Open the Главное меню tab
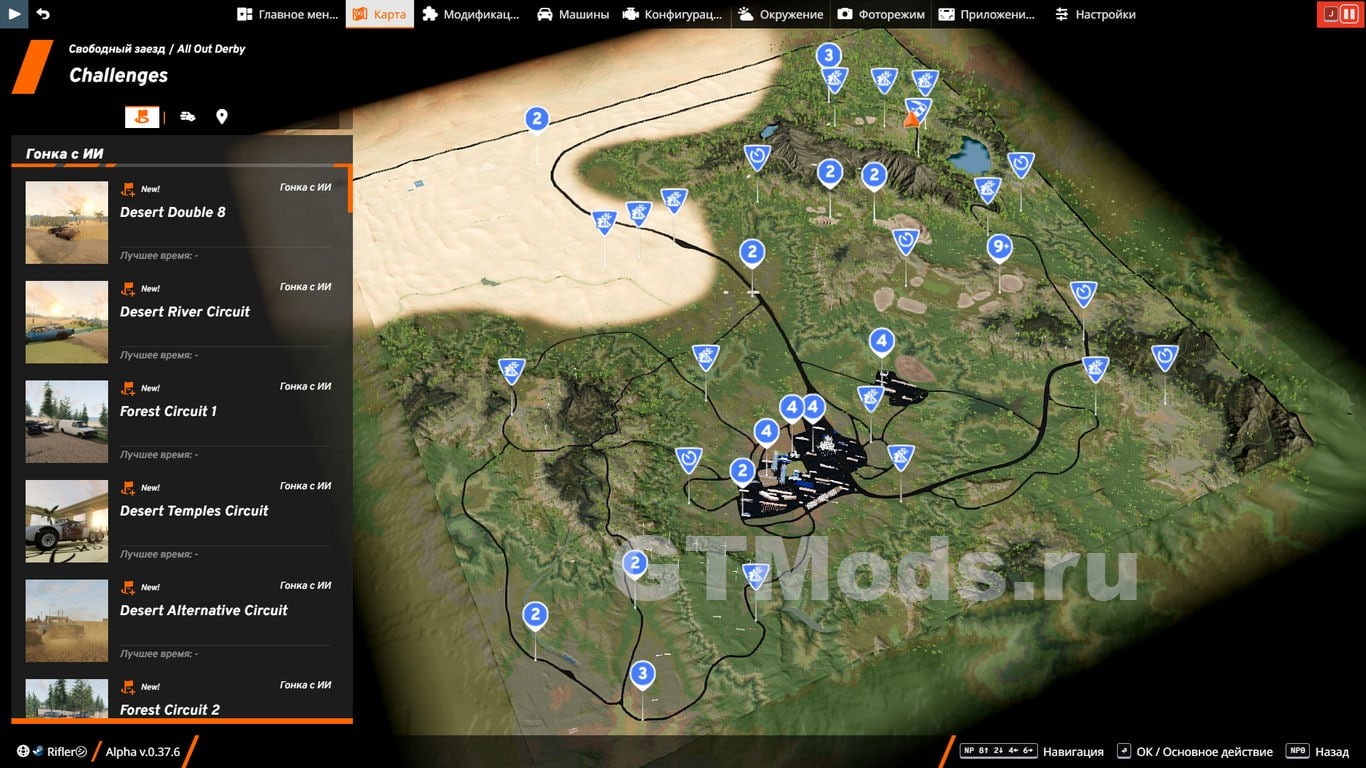Screen dimensions: 1366x768 click(288, 14)
